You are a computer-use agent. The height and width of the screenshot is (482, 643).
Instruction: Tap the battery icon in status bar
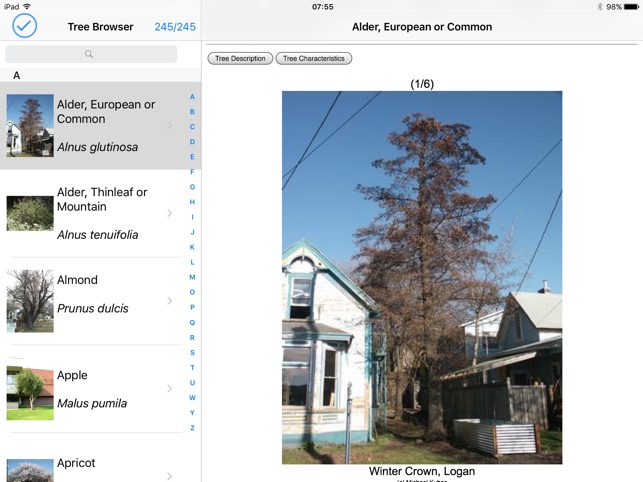tap(631, 7)
